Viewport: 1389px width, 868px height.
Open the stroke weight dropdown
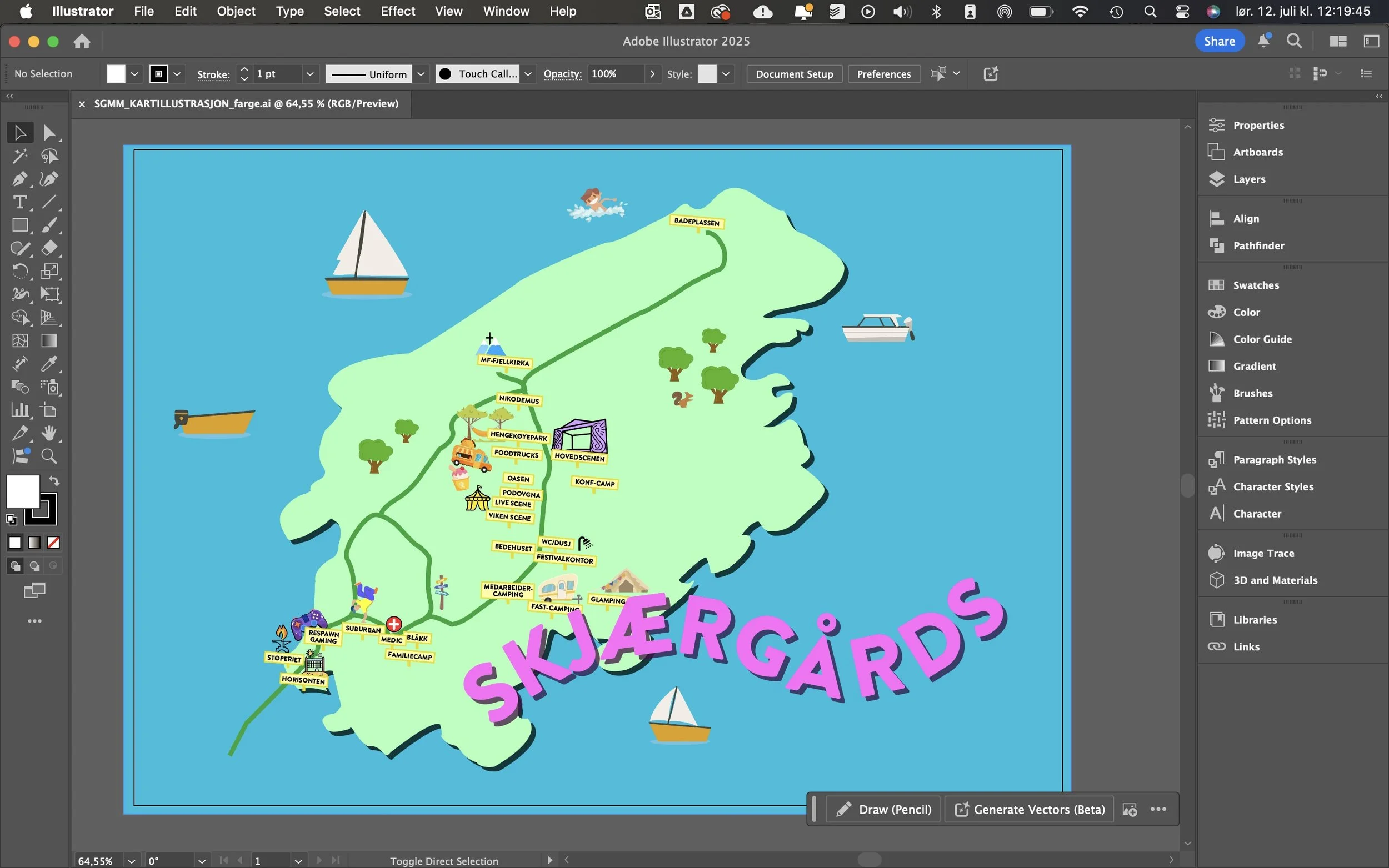point(309,74)
